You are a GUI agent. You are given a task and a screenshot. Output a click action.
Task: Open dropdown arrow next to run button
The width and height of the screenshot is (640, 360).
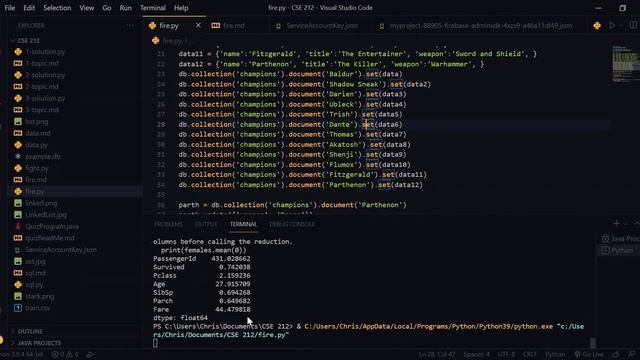(x=621, y=25)
